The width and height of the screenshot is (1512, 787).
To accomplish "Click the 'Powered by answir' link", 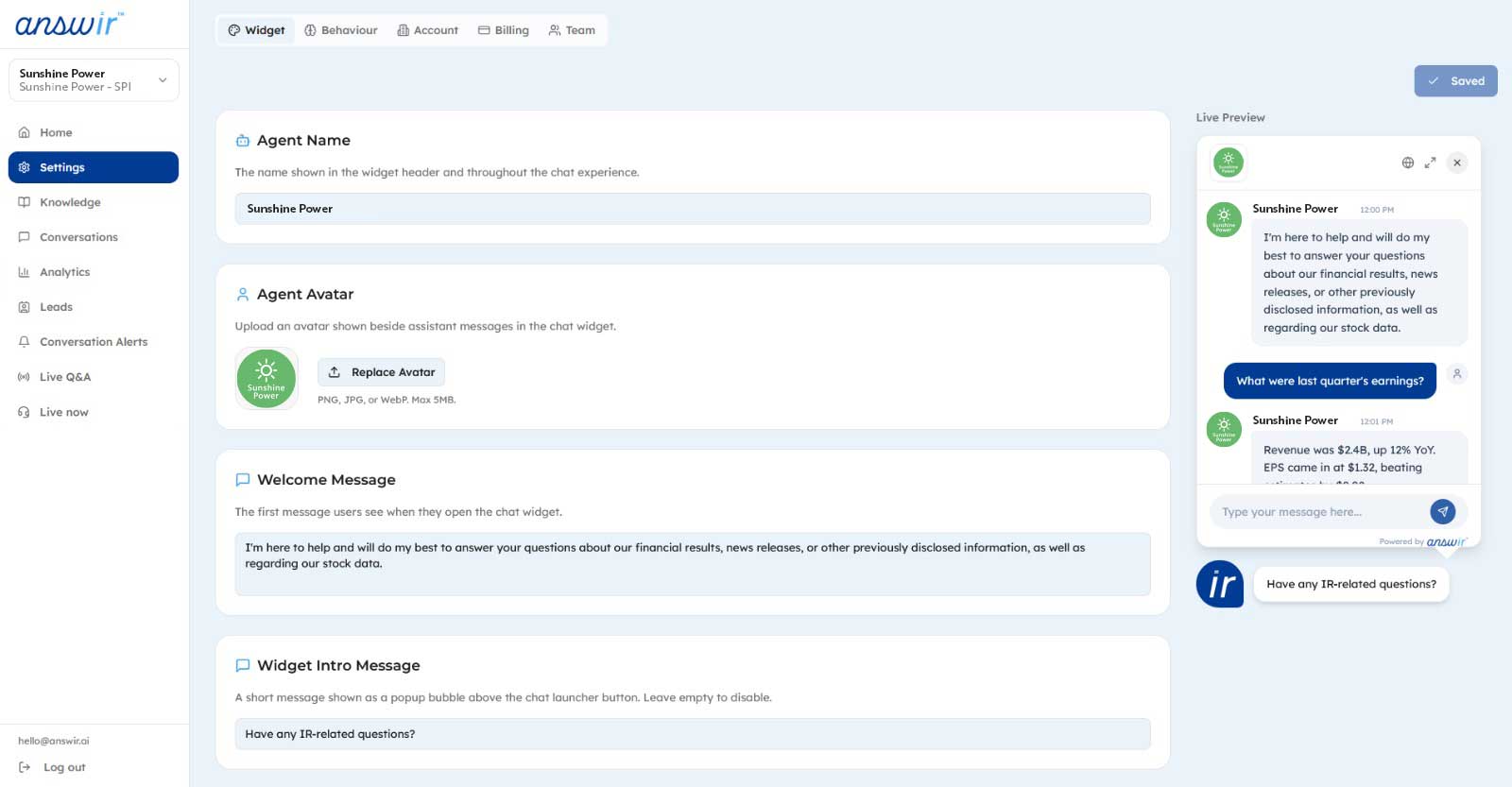I will coord(1423,541).
